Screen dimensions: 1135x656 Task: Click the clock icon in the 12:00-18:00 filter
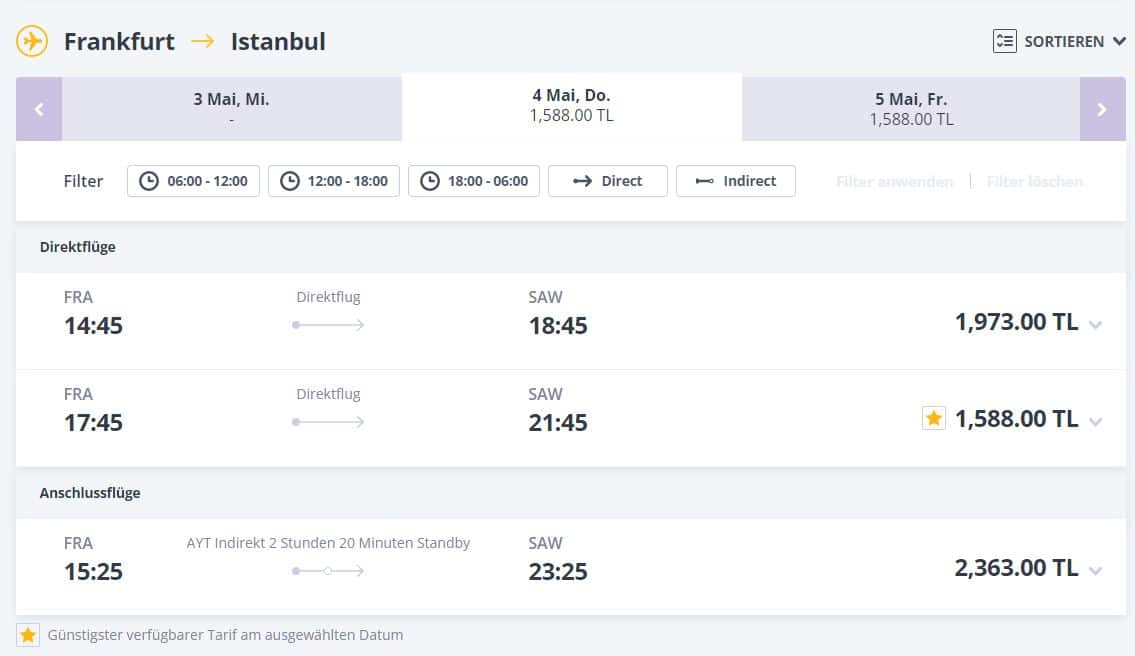pos(289,181)
